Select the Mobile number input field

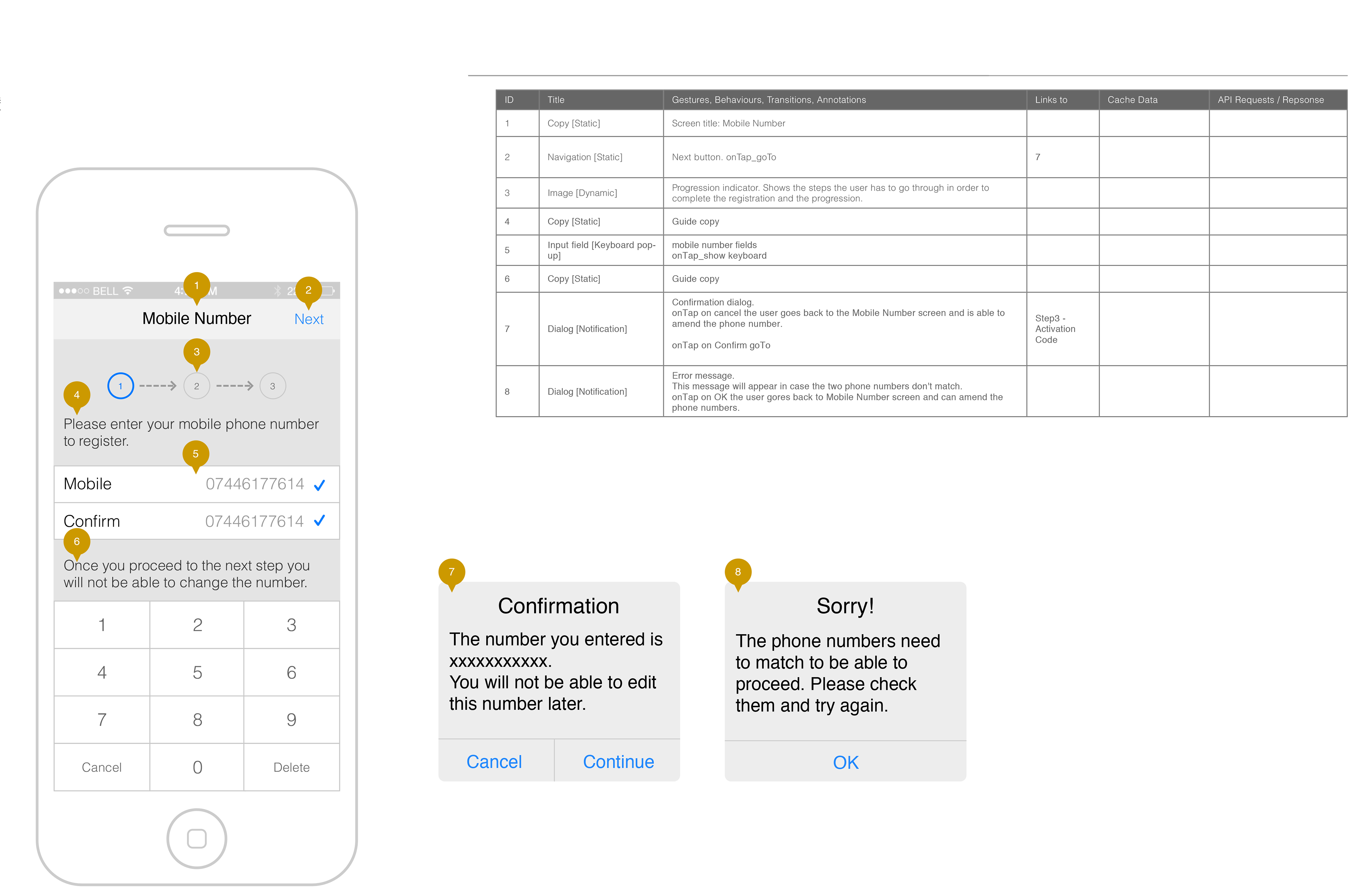click(x=197, y=485)
